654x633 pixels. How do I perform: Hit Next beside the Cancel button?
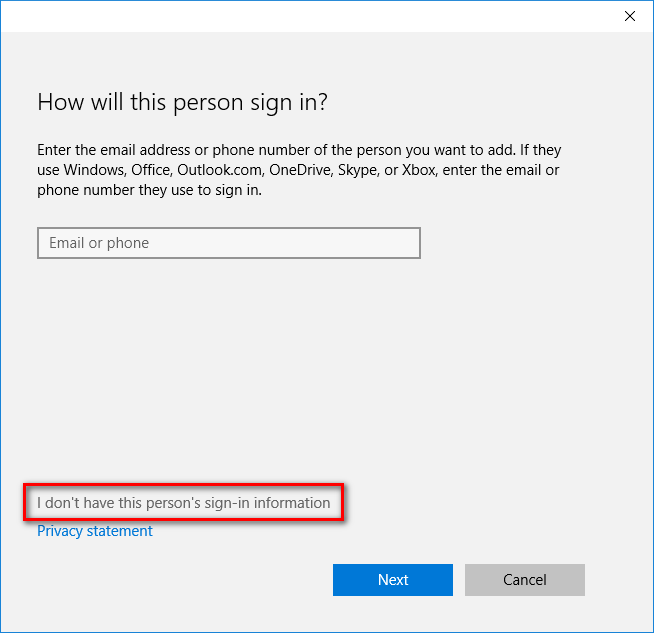point(392,580)
